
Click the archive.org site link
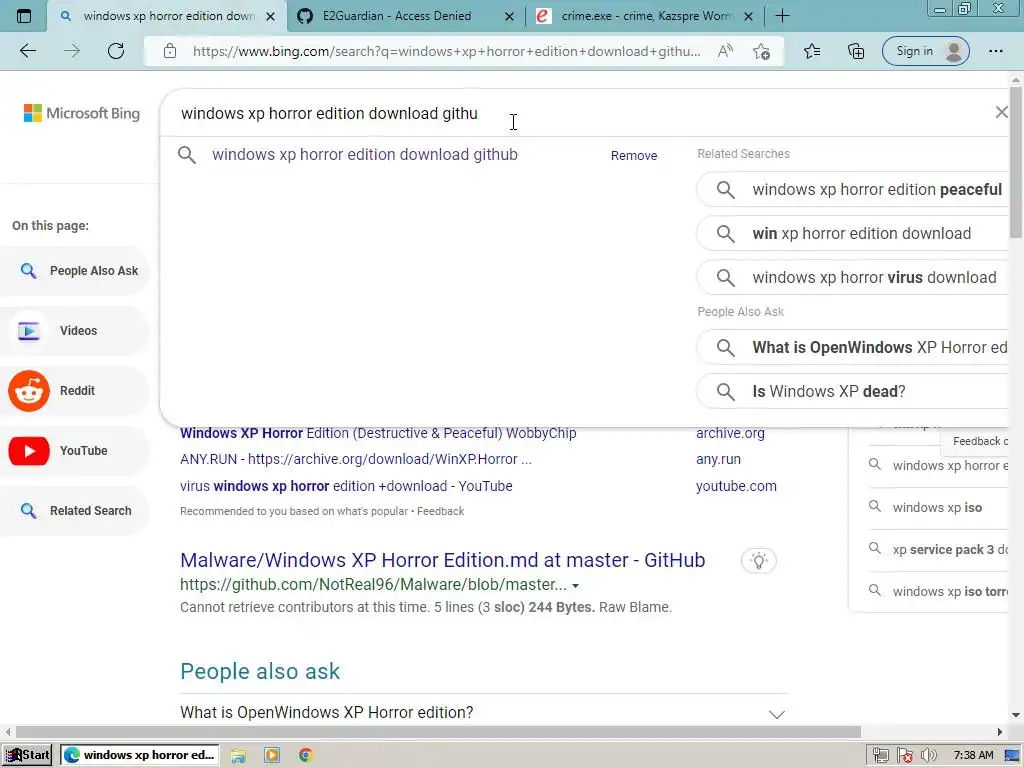click(x=729, y=433)
